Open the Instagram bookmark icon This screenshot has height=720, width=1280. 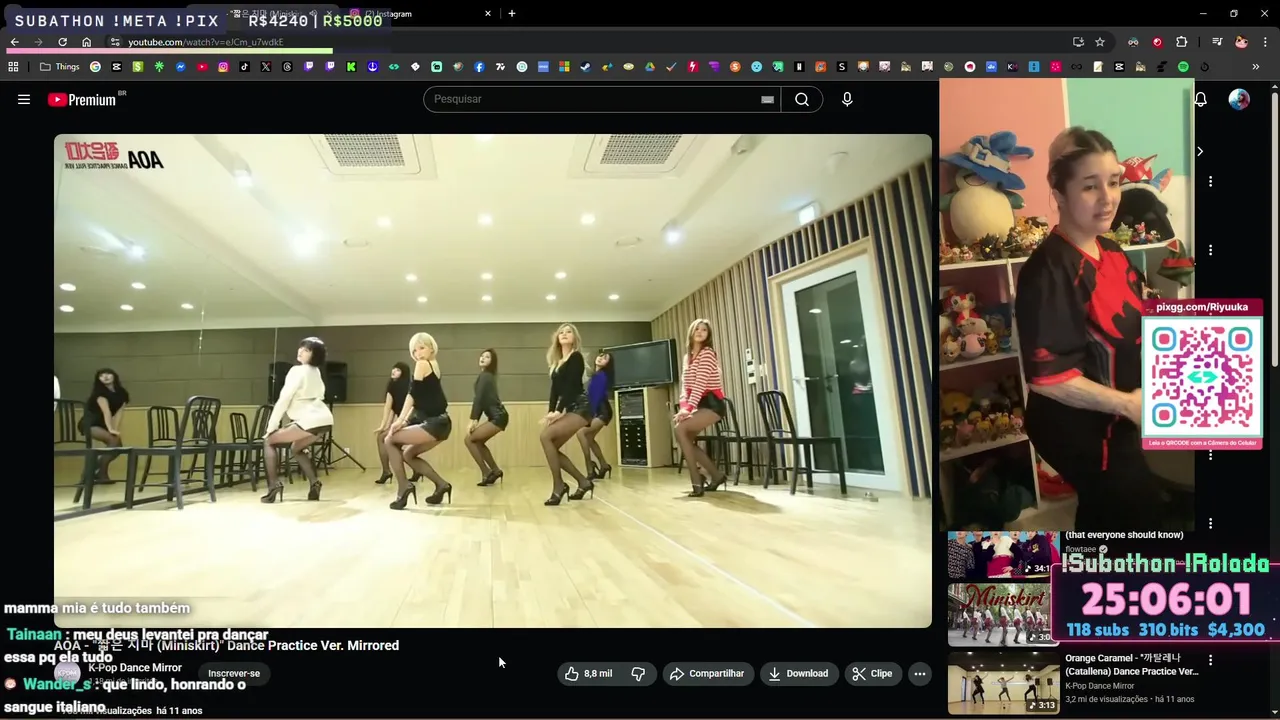pos(223,67)
